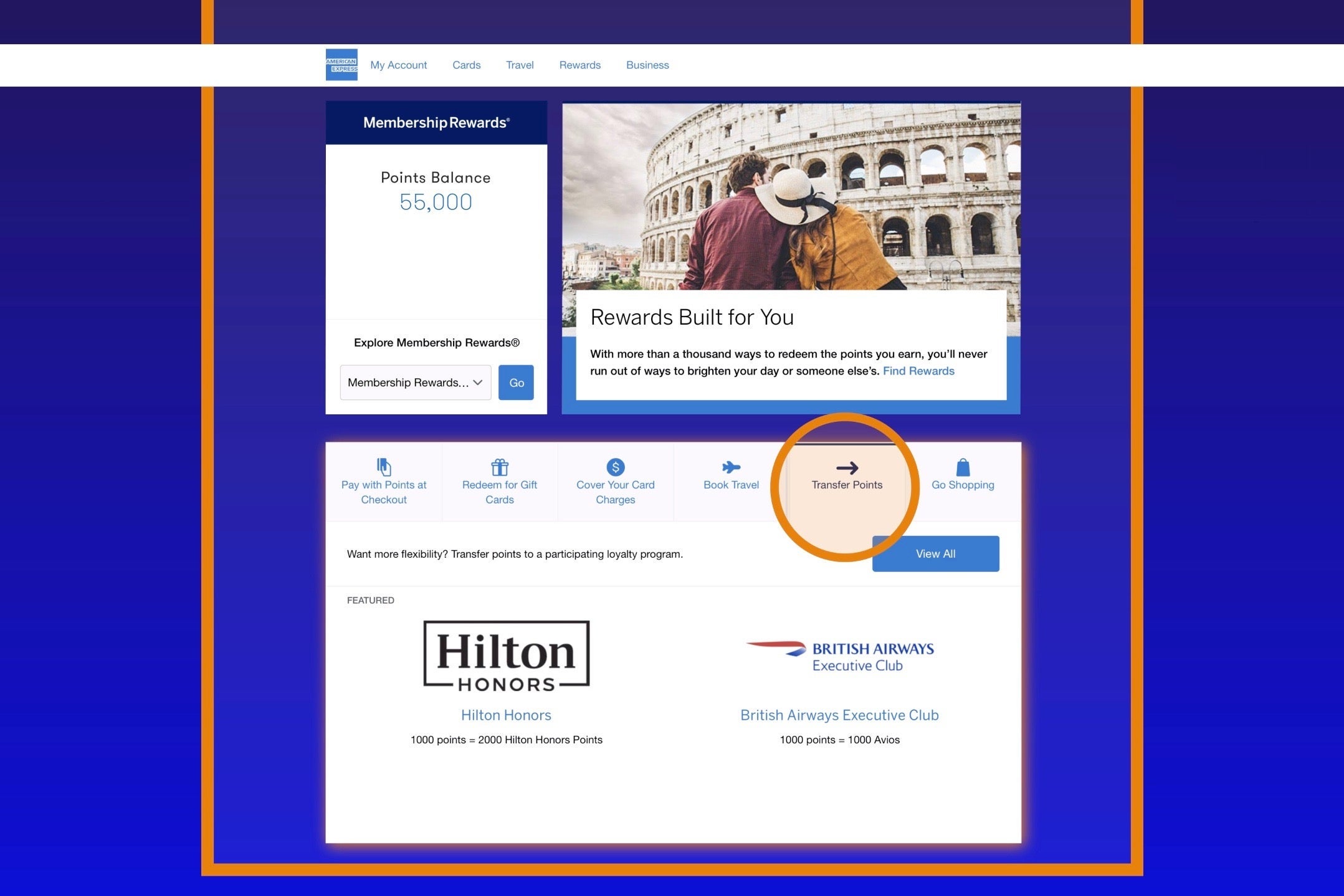Open the Travel menu
Screen dimensions: 1344x896
[520, 65]
